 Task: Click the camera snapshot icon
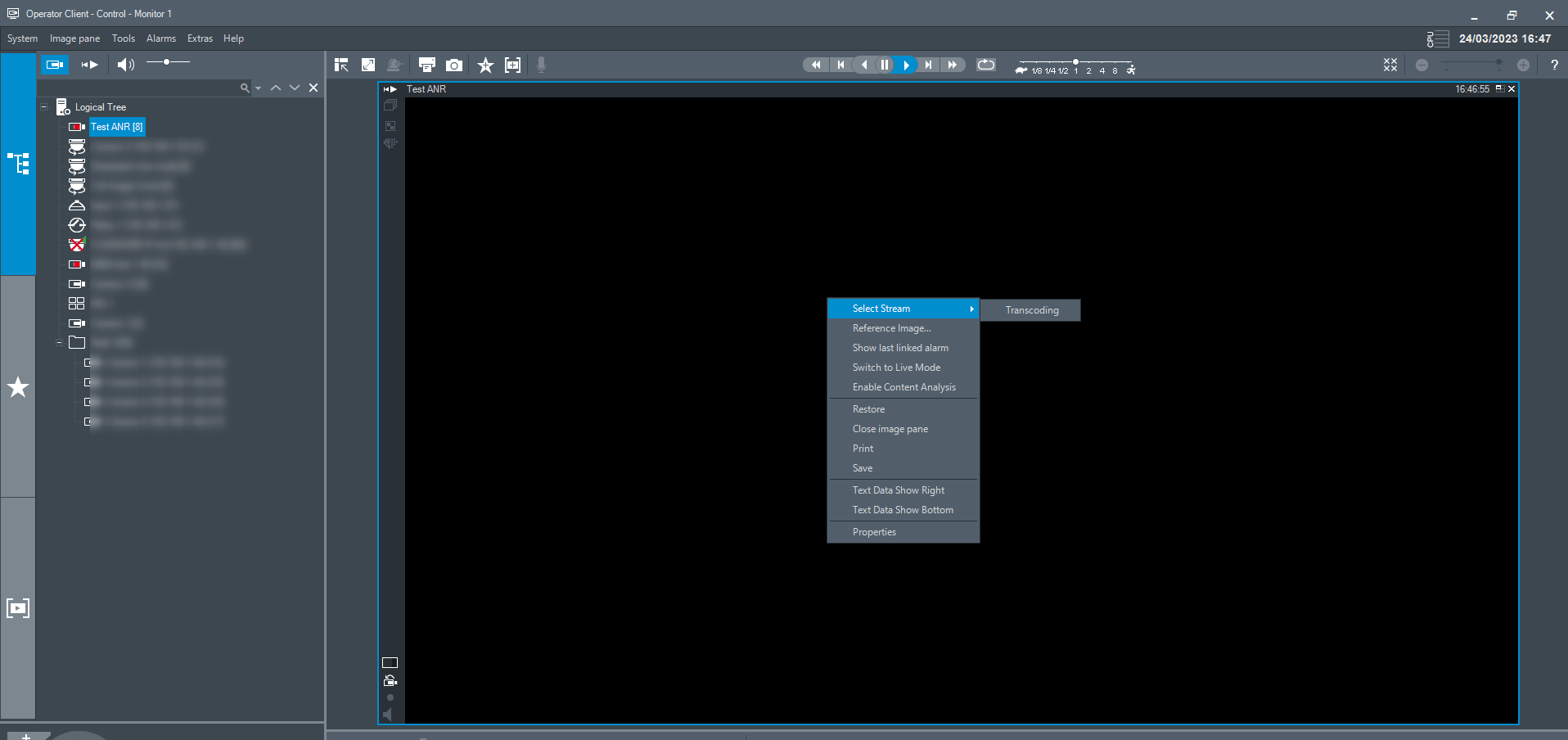pyautogui.click(x=454, y=65)
